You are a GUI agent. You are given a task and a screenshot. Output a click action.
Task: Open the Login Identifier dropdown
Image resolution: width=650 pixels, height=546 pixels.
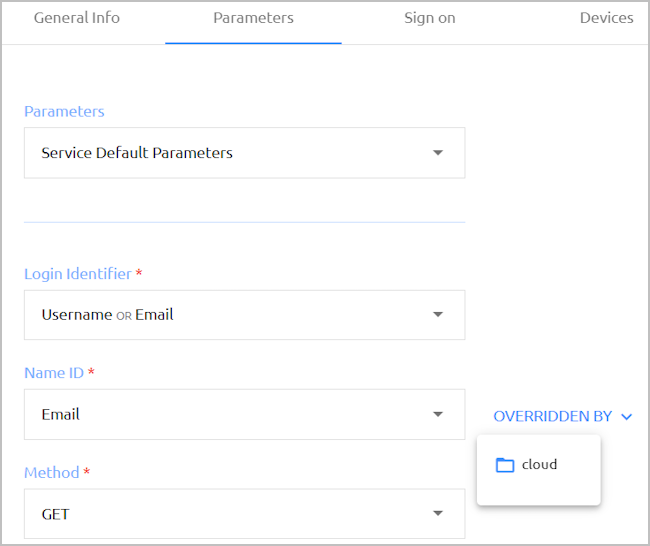coord(245,315)
